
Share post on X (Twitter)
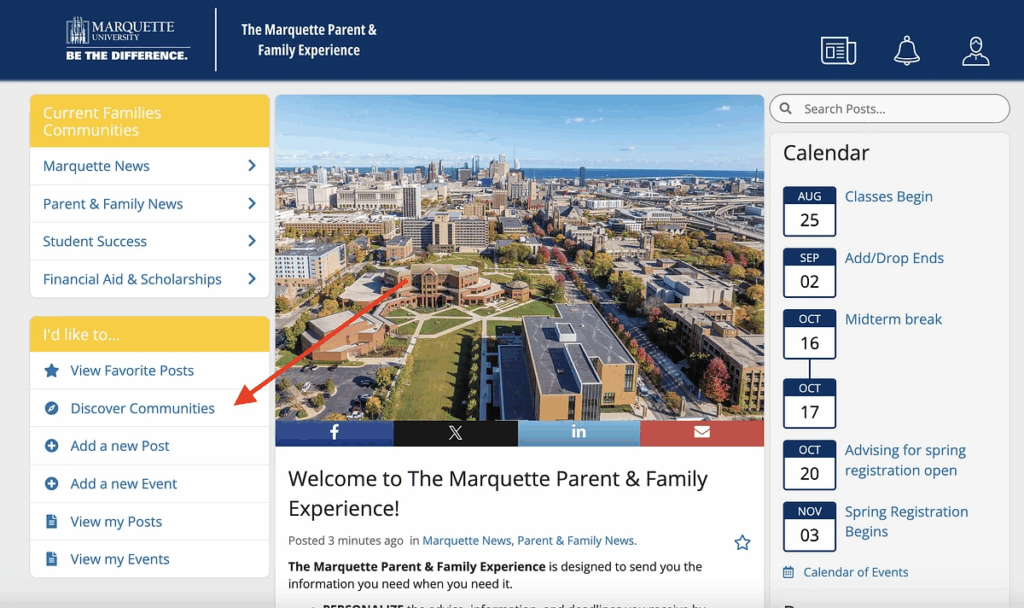(x=456, y=432)
